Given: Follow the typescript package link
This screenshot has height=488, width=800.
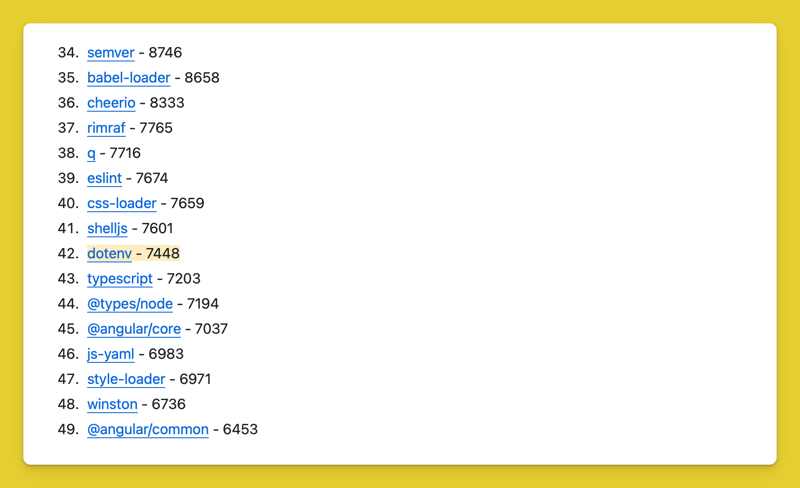Looking at the screenshot, I should tap(120, 279).
